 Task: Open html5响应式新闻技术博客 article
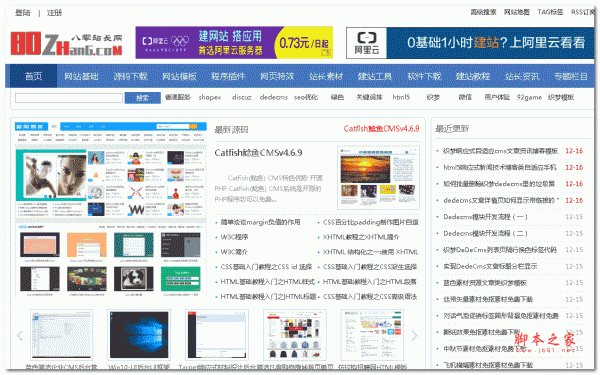(500, 167)
